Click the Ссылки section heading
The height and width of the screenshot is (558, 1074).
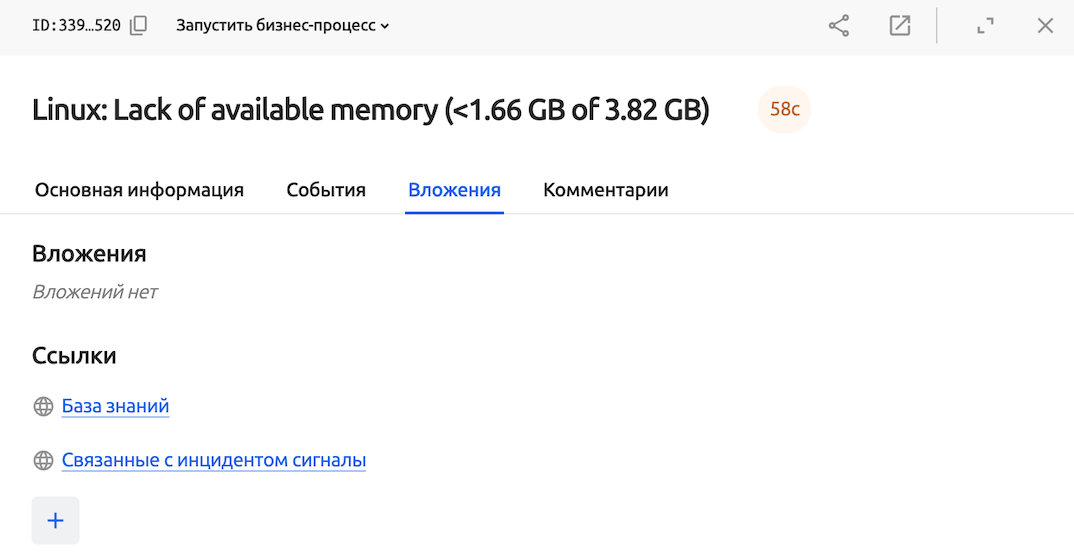pos(74,355)
